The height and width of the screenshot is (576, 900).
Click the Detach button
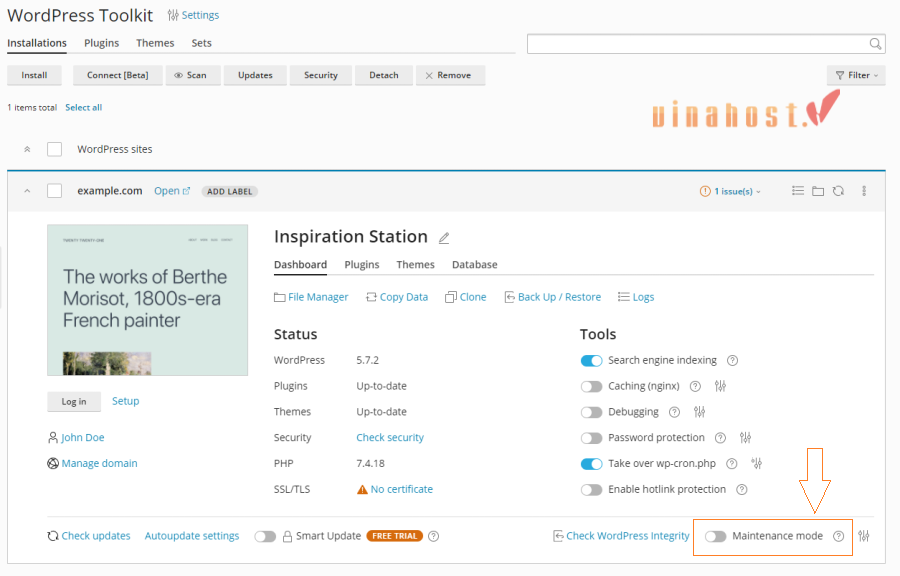(384, 75)
